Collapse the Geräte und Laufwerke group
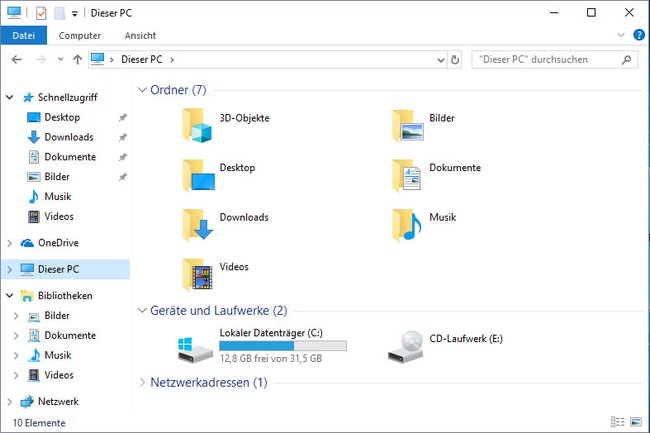650x433 pixels. (142, 310)
